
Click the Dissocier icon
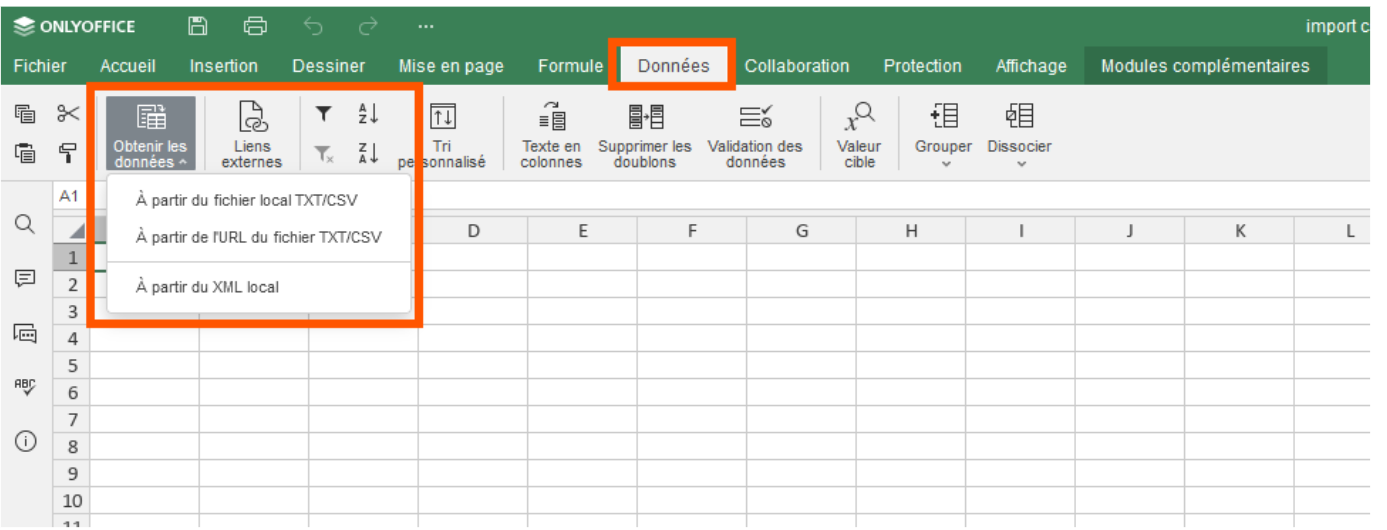(x=1019, y=116)
